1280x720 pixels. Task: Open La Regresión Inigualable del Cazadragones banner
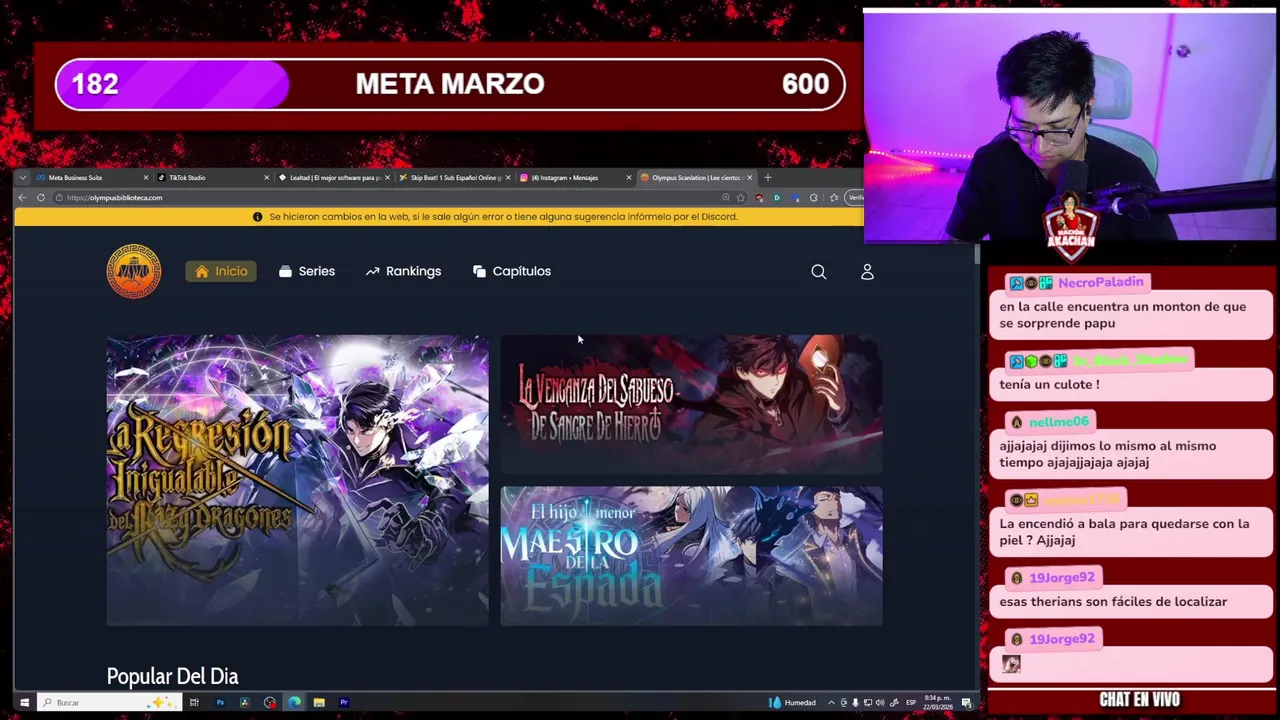click(x=297, y=480)
